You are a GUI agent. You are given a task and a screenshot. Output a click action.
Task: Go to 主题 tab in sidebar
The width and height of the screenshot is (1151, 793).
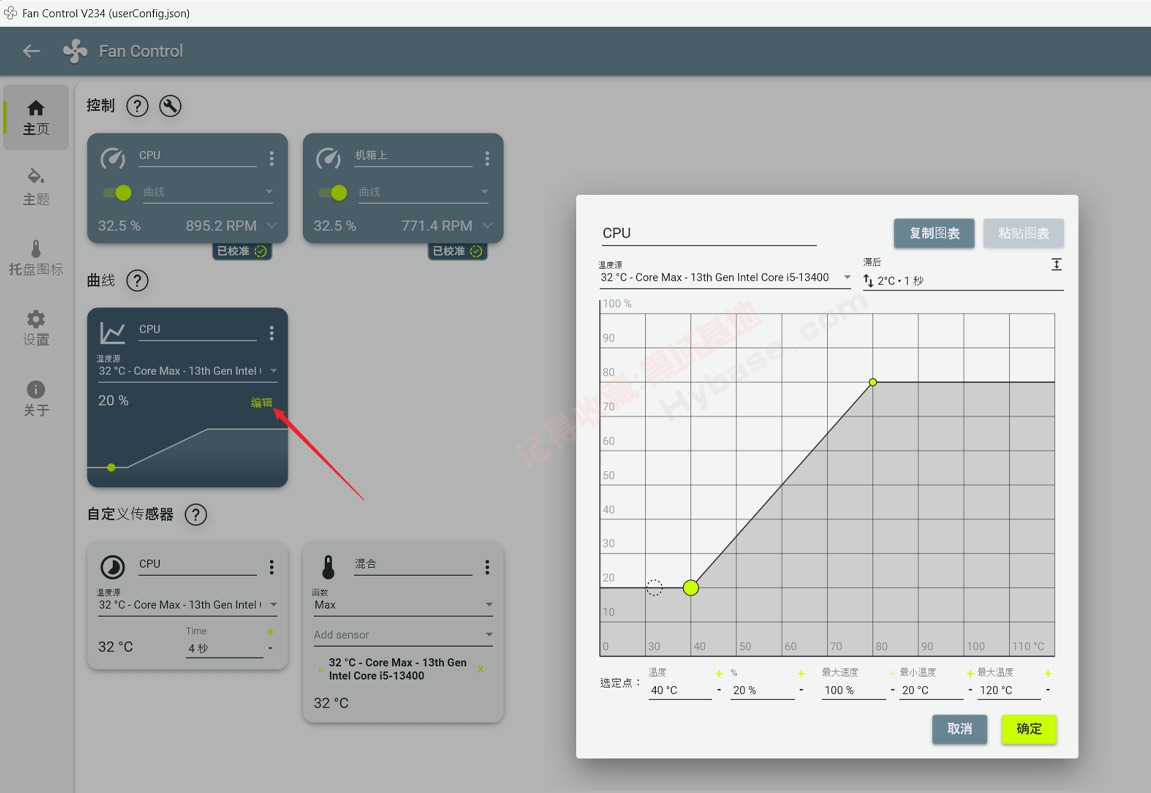pos(36,187)
